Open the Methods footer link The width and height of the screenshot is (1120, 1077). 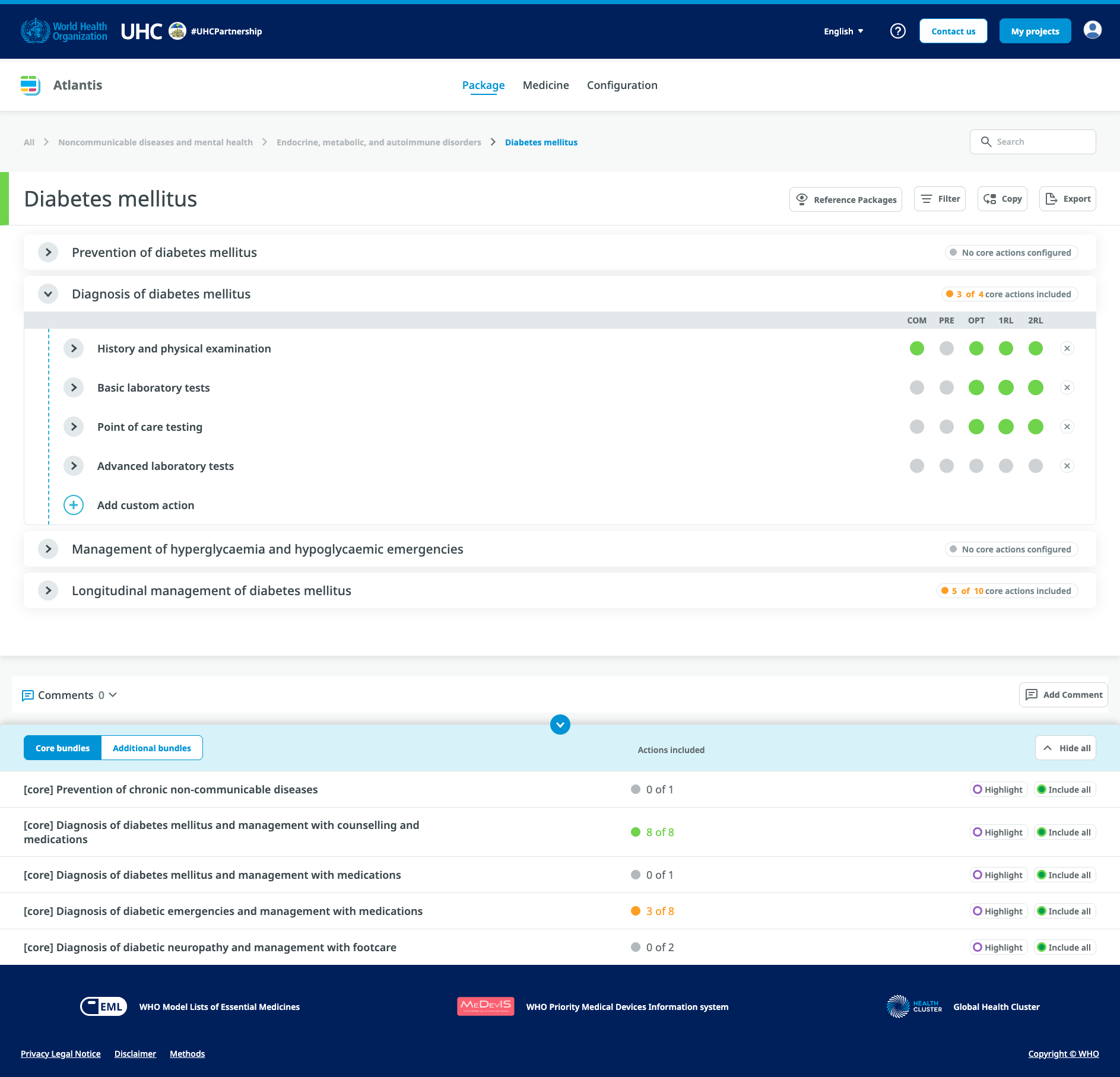click(187, 1054)
